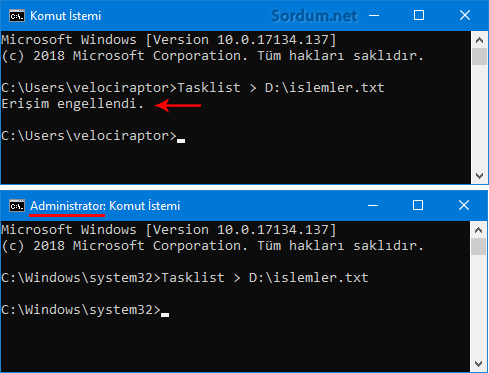The height and width of the screenshot is (373, 489).
Task: Maximize the Administrator Komut İstemi window
Action: pyautogui.click(x=418, y=205)
